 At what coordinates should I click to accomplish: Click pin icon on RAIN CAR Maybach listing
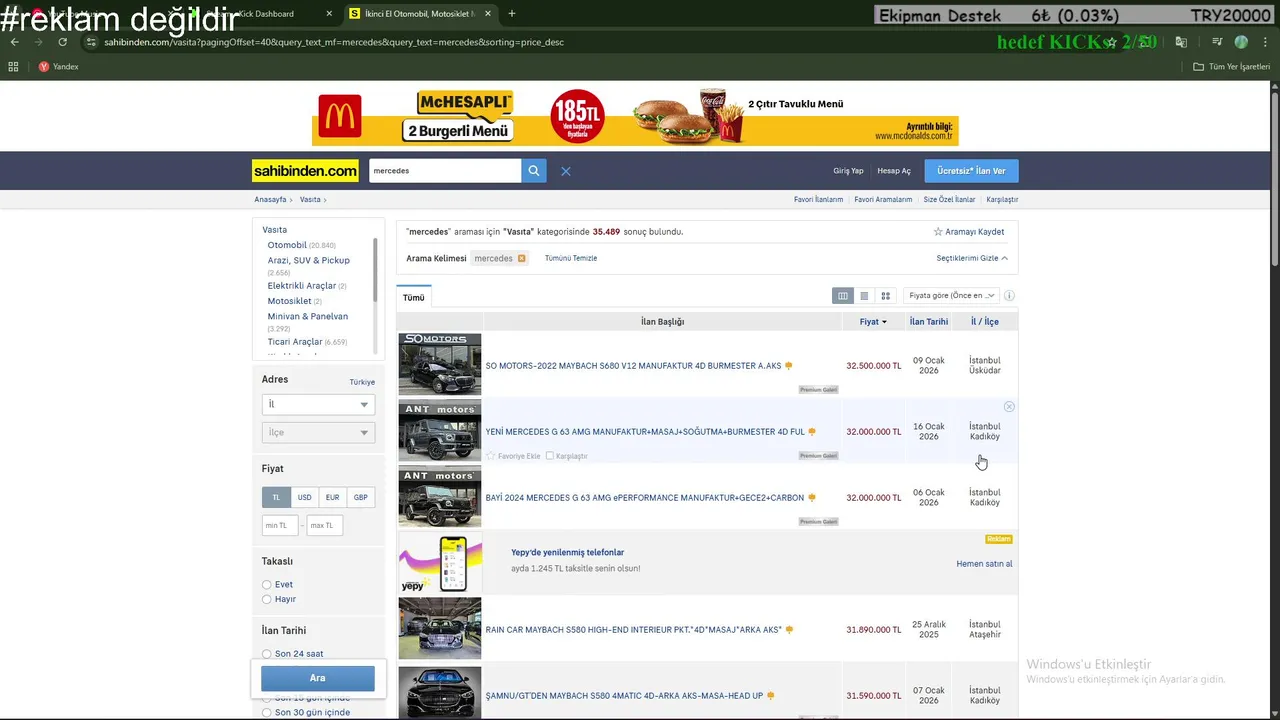click(789, 630)
